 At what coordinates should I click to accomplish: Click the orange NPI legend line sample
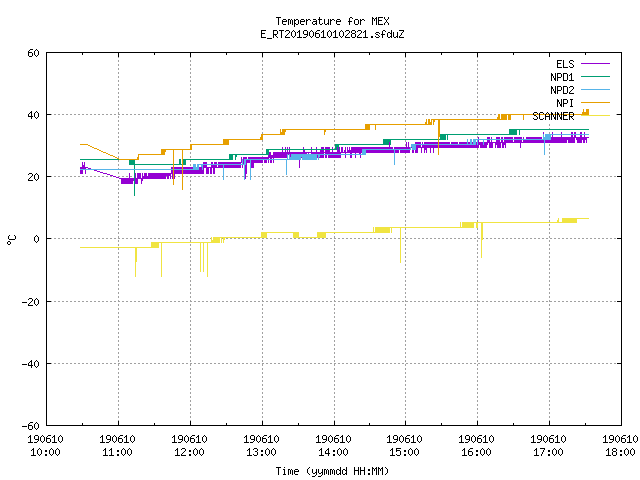595,102
